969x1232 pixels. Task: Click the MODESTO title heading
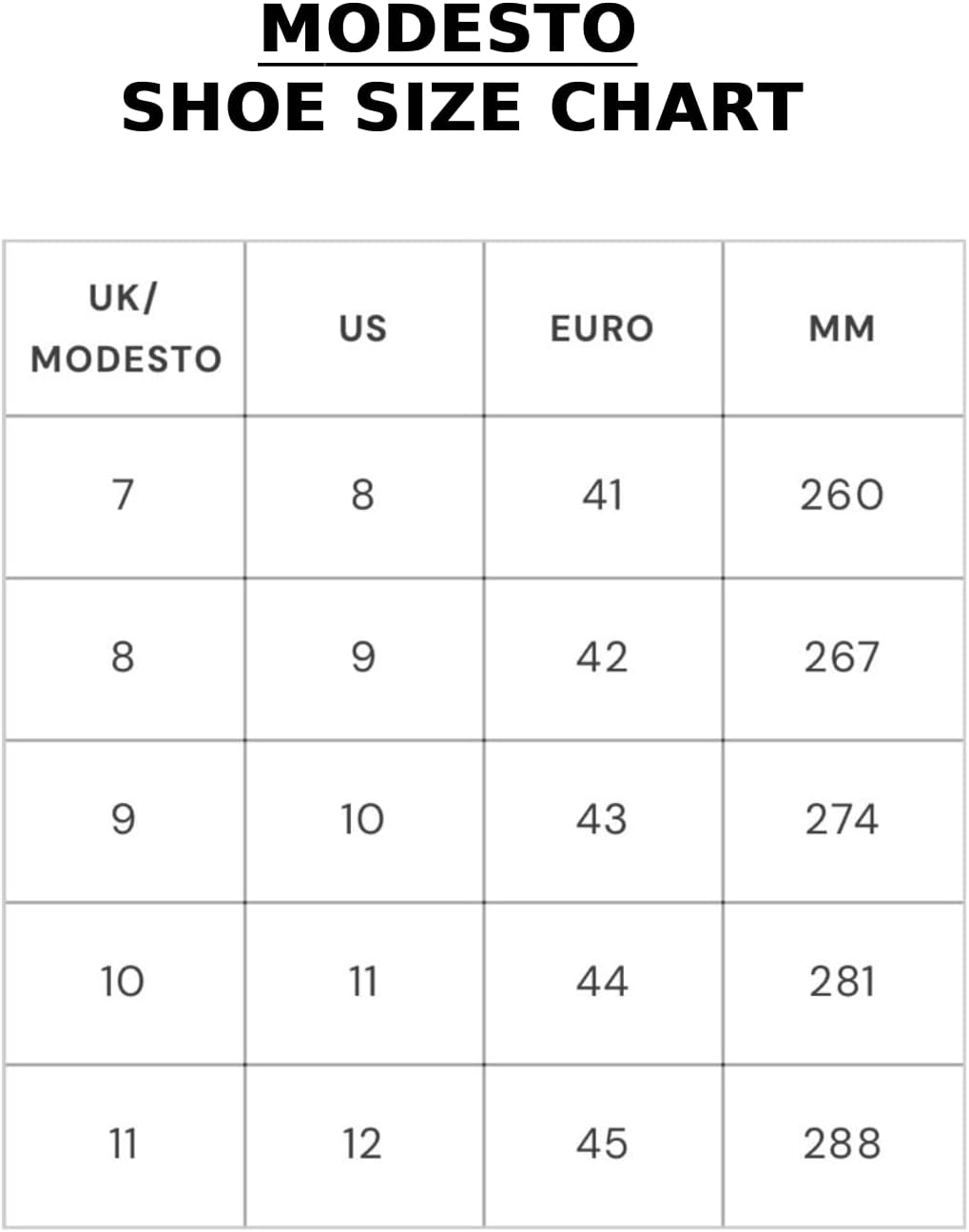click(448, 29)
